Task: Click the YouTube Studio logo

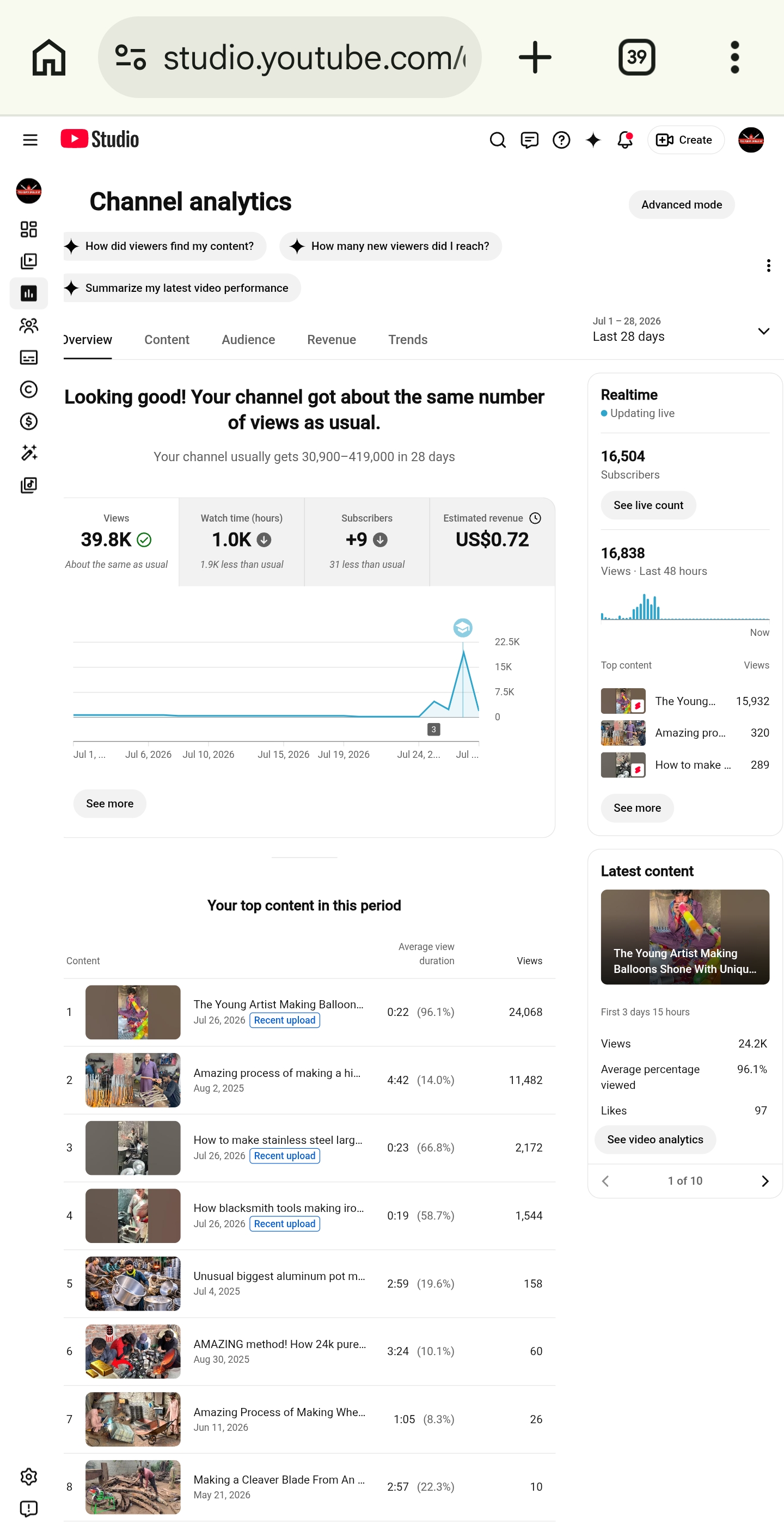Action: pyautogui.click(x=100, y=139)
